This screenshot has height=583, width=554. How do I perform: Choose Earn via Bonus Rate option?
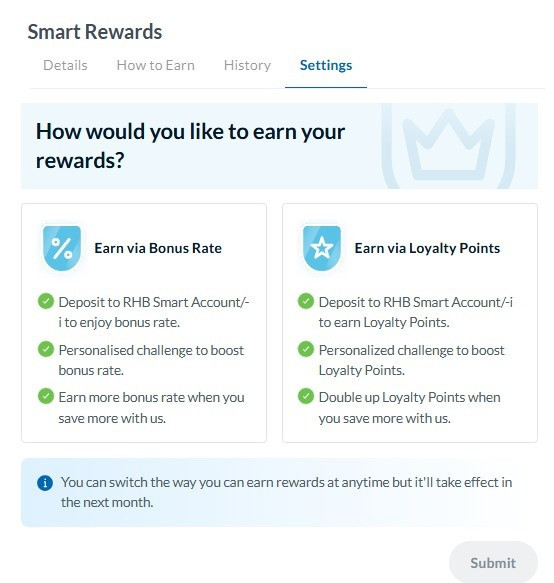coord(144,323)
